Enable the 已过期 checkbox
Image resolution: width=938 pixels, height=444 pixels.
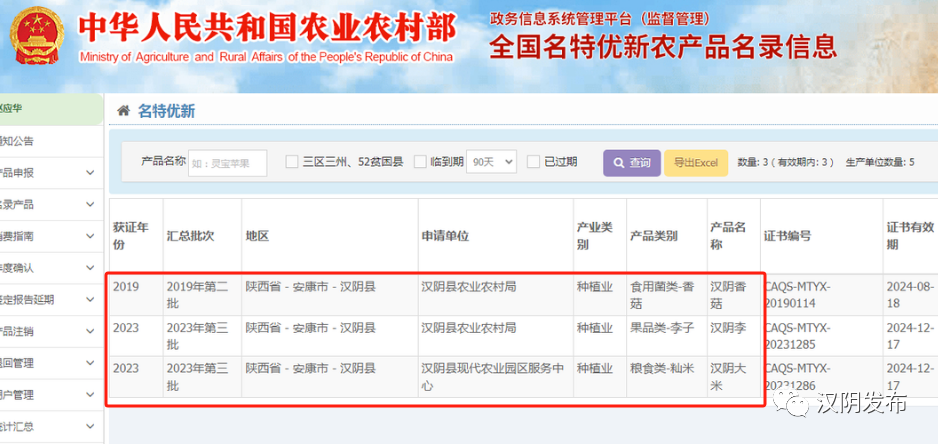click(x=534, y=162)
